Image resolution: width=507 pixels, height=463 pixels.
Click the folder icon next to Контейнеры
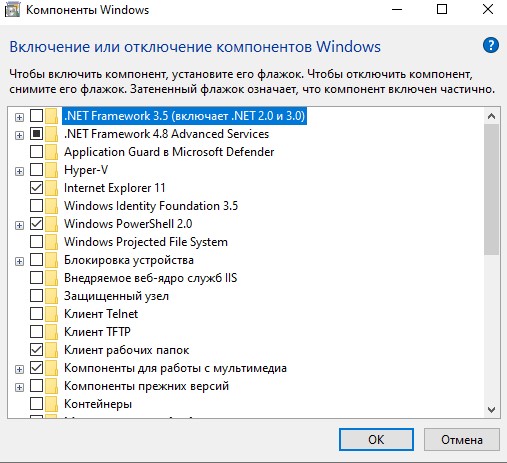[51, 404]
